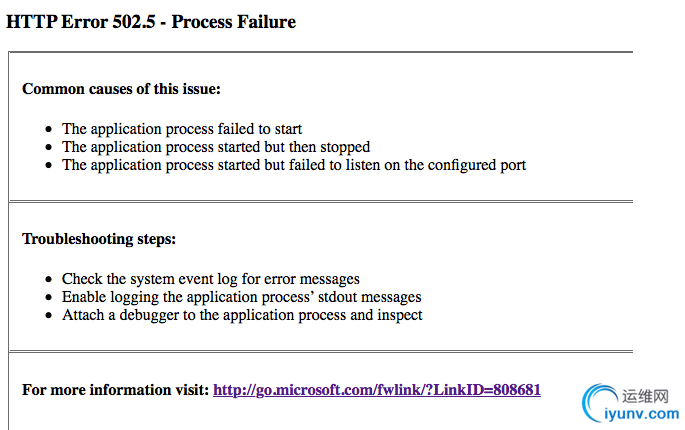Click 'The application process failed to start' line

(x=182, y=129)
